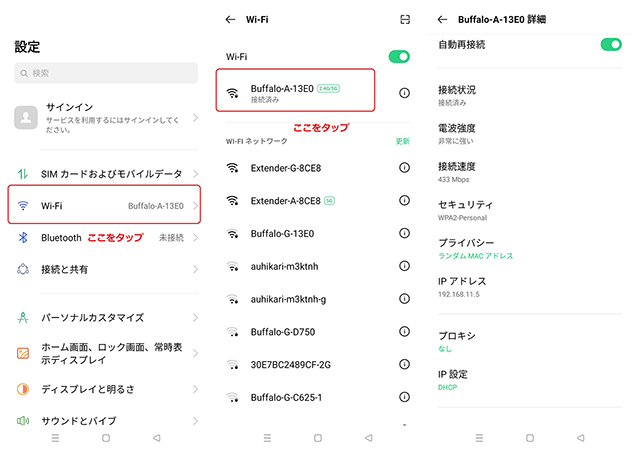This screenshot has height=450, width=636.
Task: Open 接続と共有 settings entry
Action: [106, 269]
